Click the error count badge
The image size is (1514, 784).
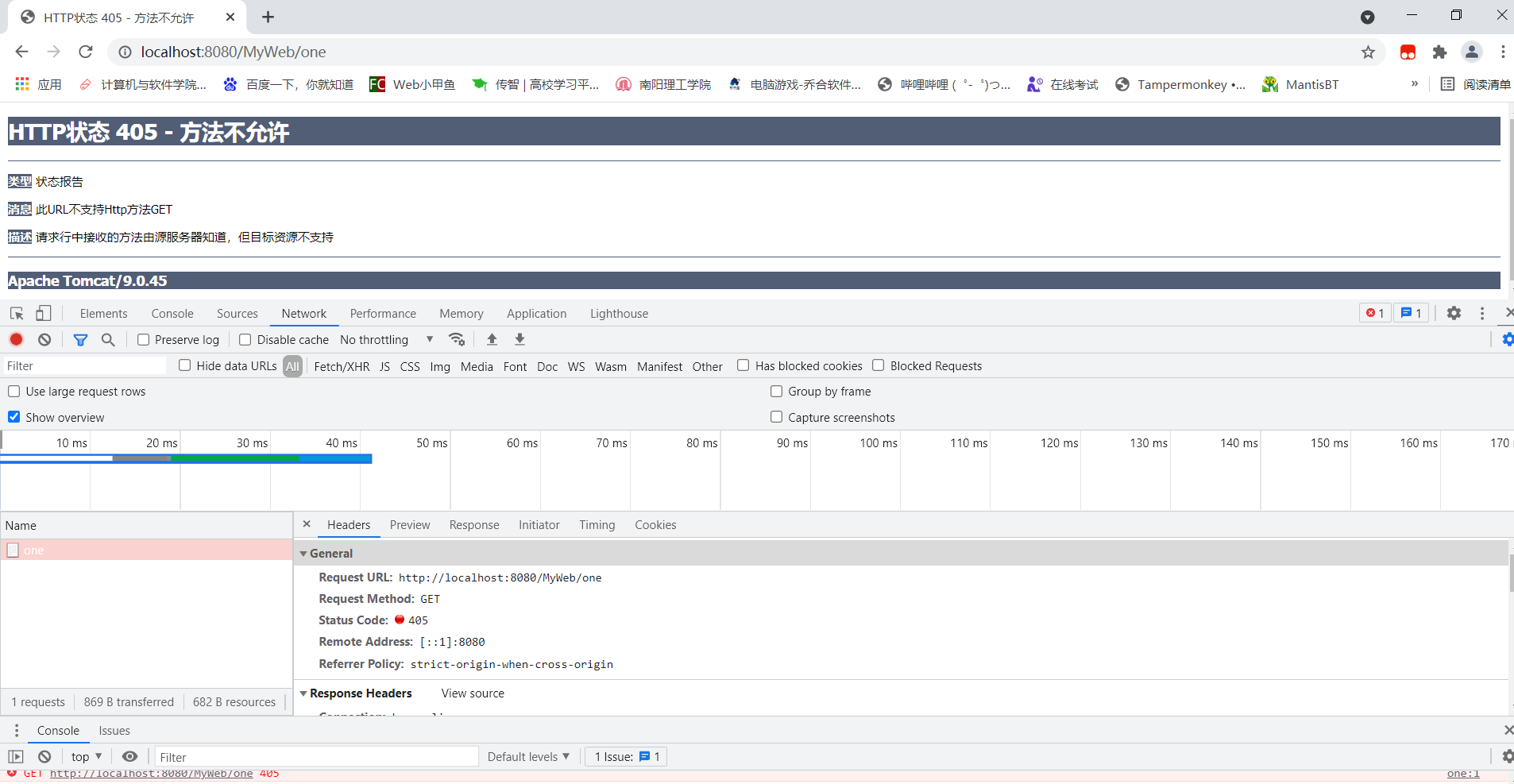click(1375, 313)
